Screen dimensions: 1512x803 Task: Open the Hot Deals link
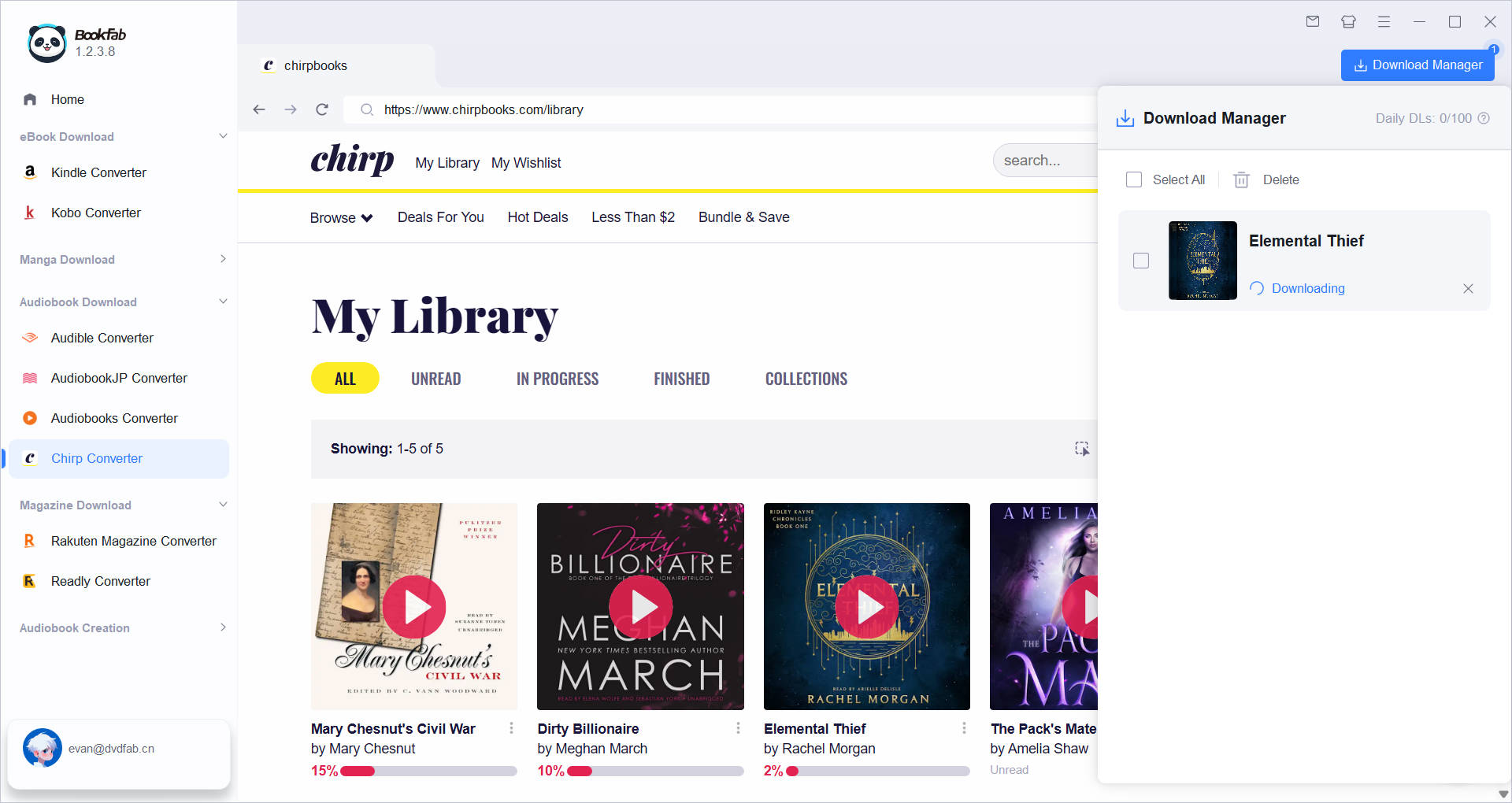[x=538, y=217]
